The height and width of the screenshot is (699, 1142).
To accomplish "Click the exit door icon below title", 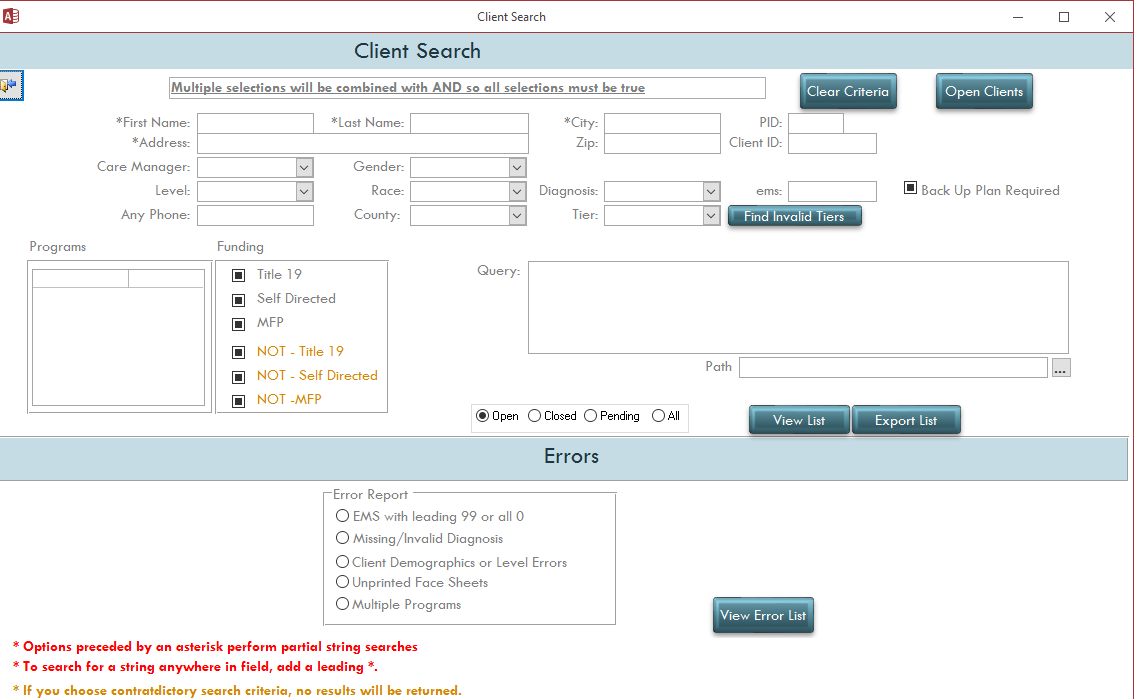I will coord(12,86).
